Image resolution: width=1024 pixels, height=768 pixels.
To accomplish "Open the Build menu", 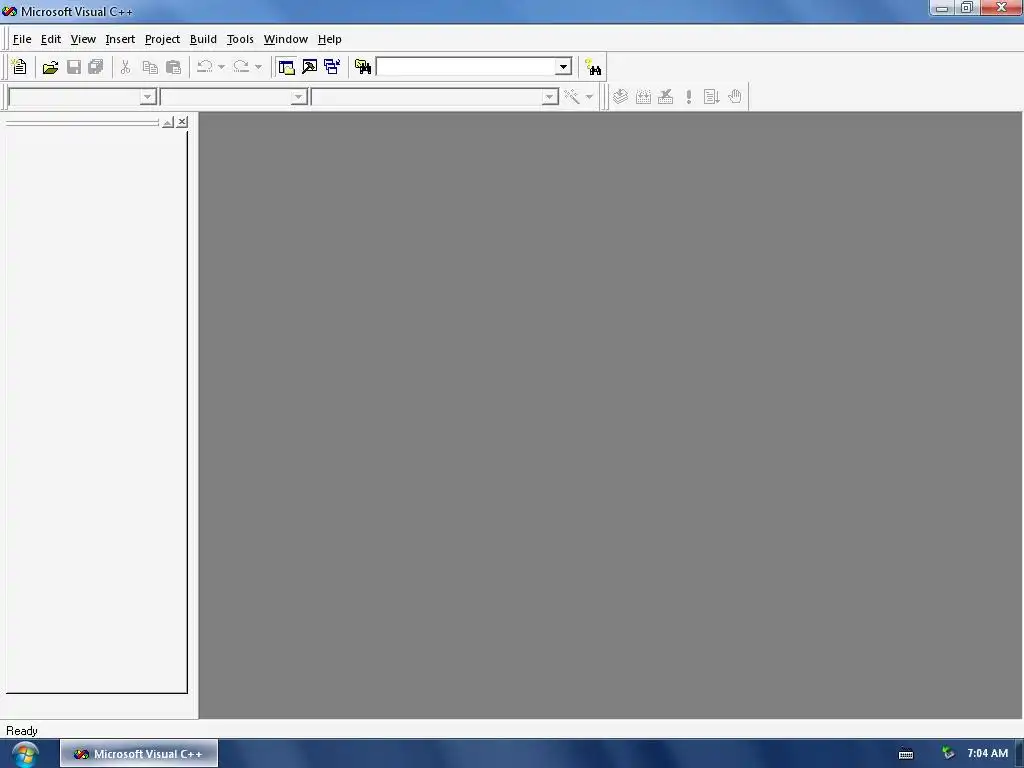I will [203, 39].
